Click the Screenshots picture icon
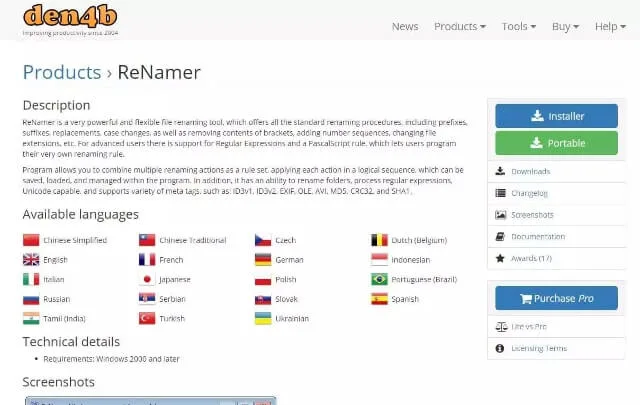Image resolution: width=640 pixels, height=405 pixels. point(500,215)
